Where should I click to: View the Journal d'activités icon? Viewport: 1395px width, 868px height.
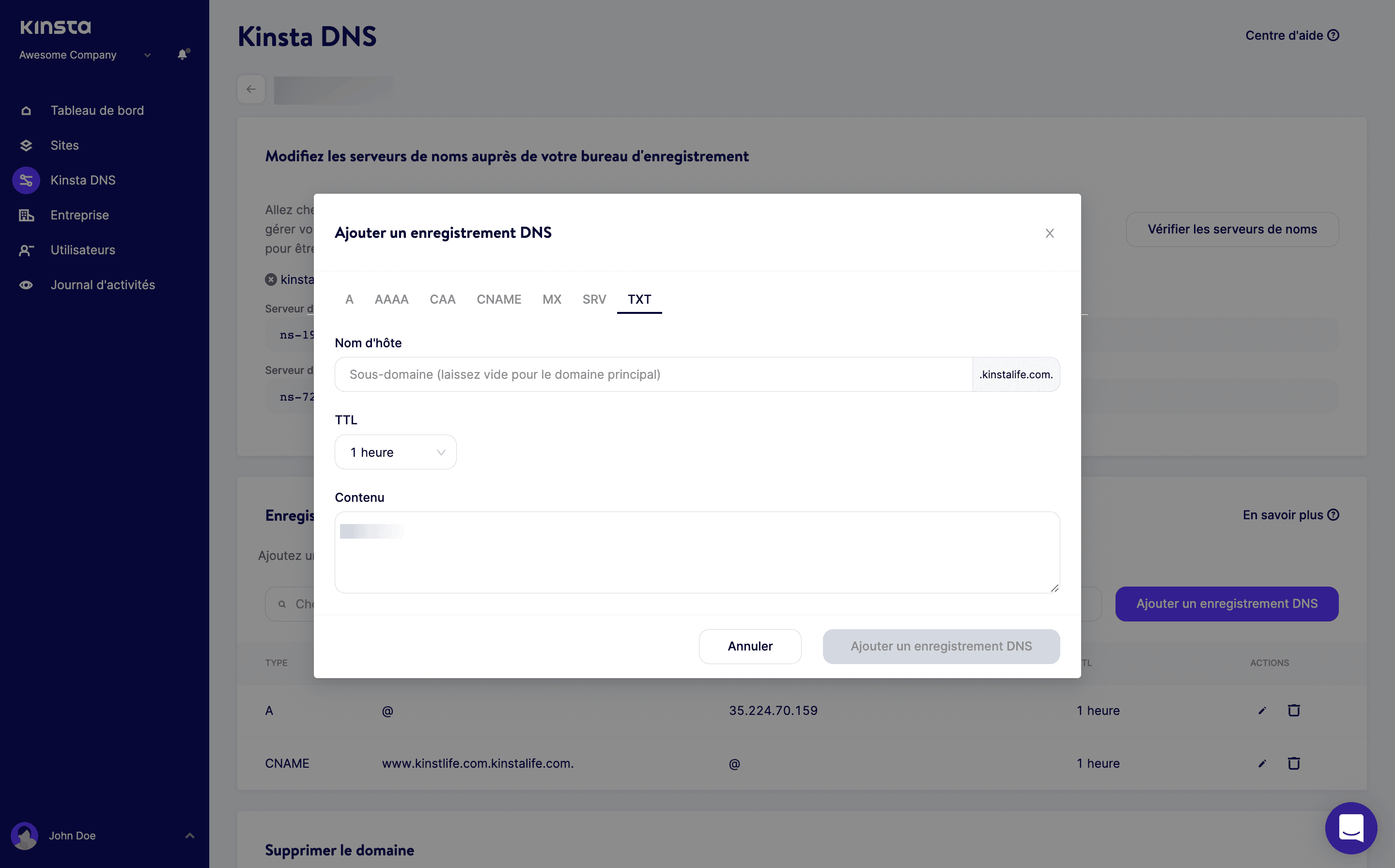point(27,284)
